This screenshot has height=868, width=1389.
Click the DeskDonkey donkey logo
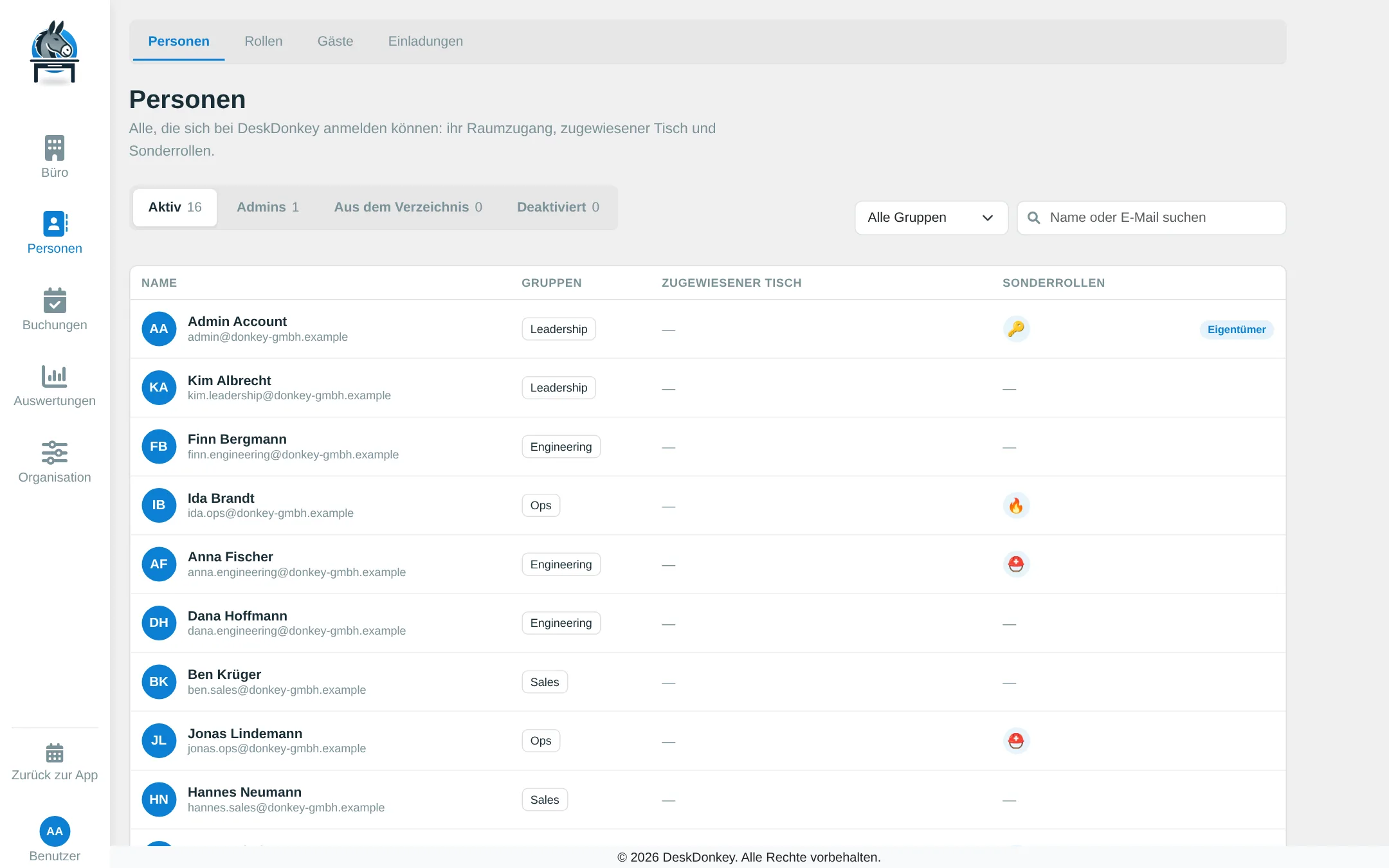tap(55, 53)
